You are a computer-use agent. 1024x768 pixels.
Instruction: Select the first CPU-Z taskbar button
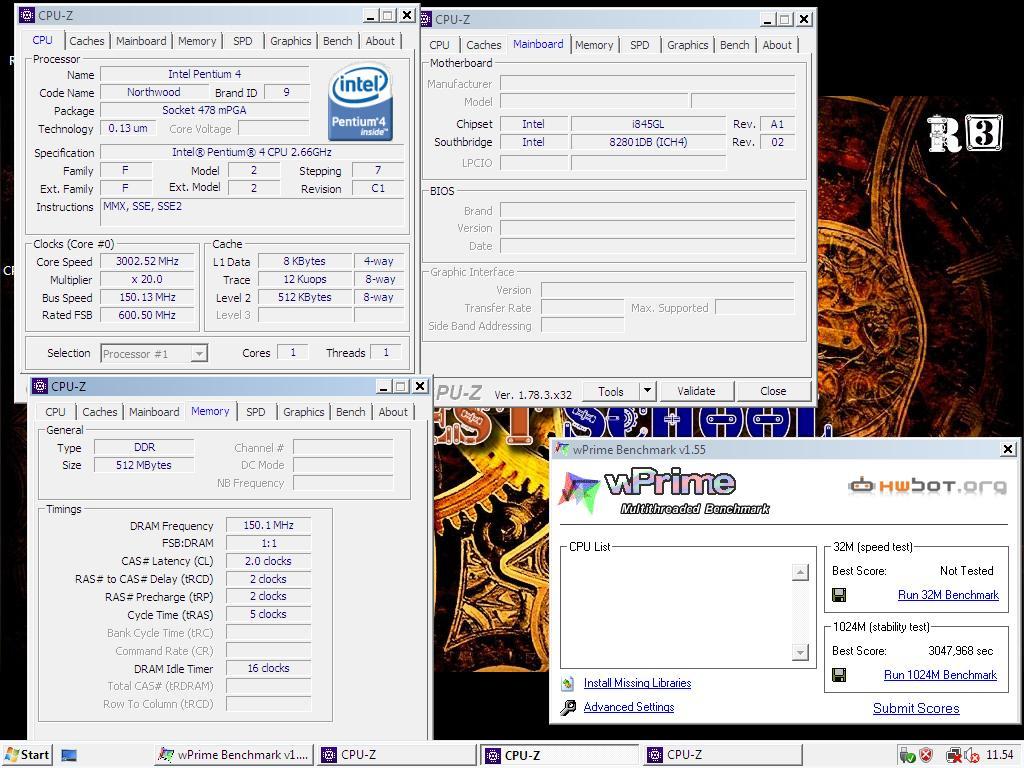397,755
